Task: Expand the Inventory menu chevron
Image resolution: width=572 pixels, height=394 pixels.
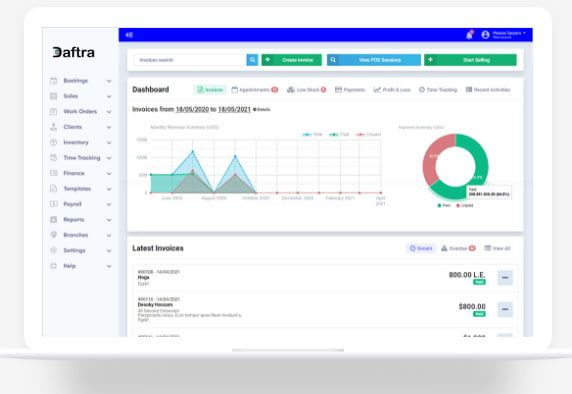Action: (109, 143)
